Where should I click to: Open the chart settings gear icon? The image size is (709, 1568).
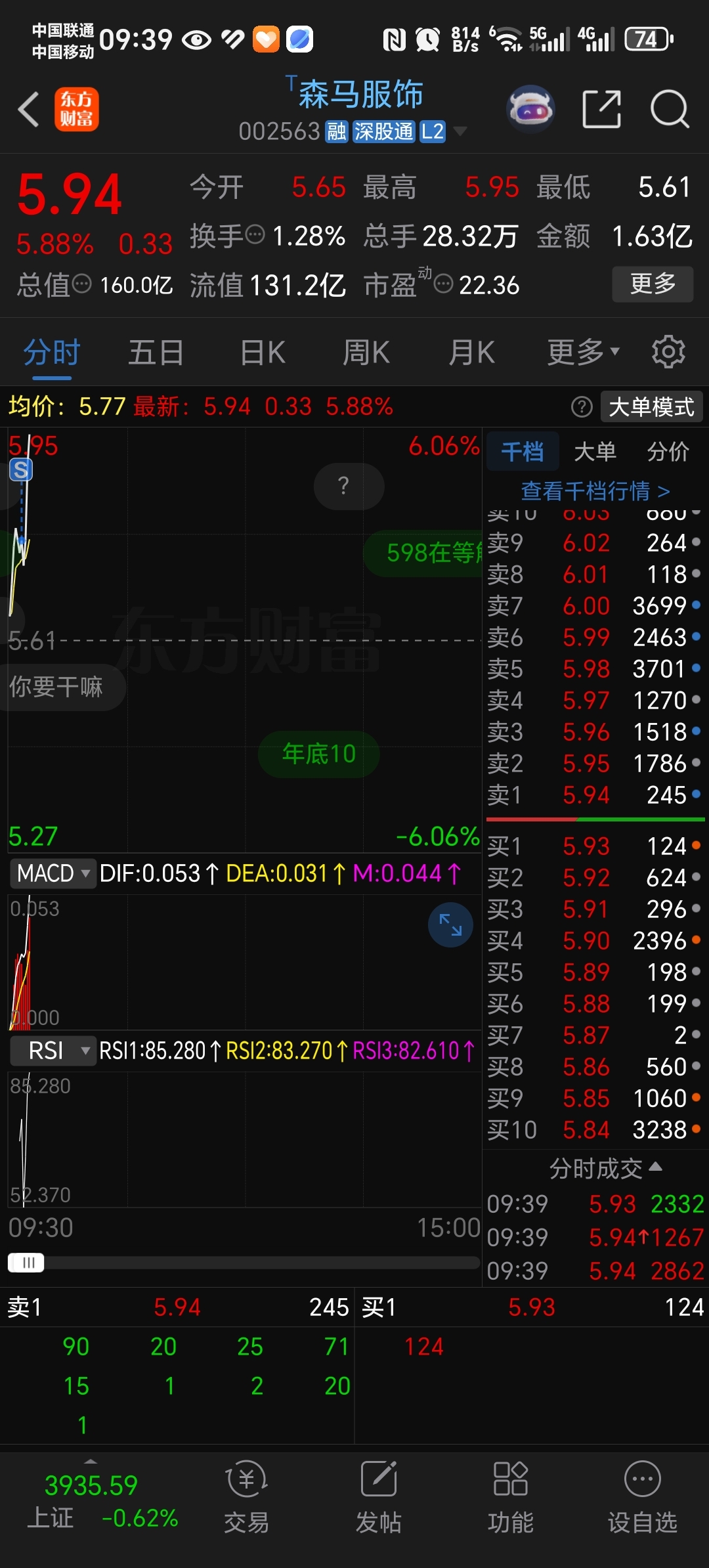click(668, 352)
